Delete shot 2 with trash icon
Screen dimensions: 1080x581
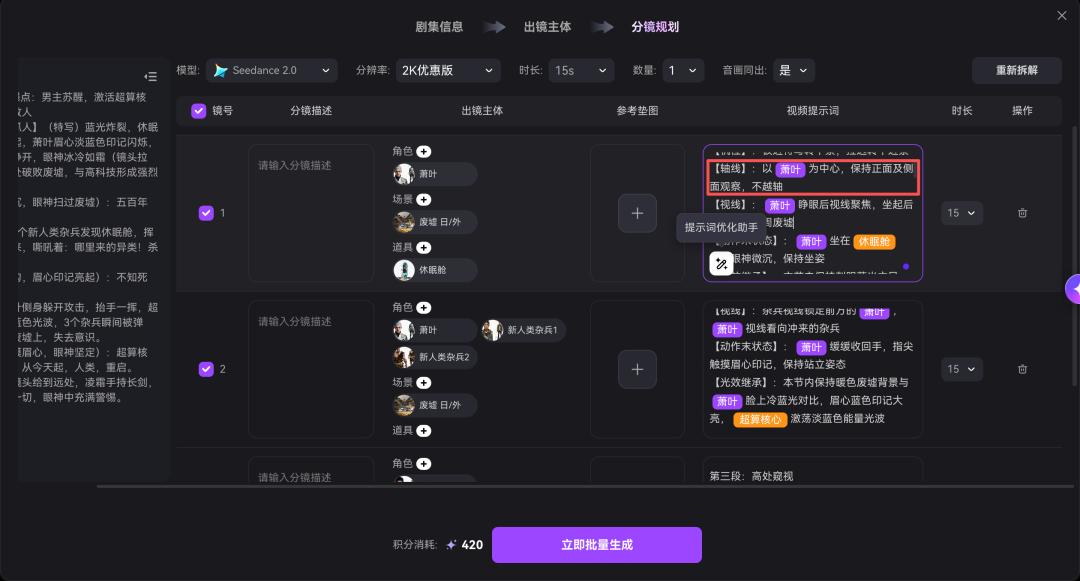[x=1022, y=369]
